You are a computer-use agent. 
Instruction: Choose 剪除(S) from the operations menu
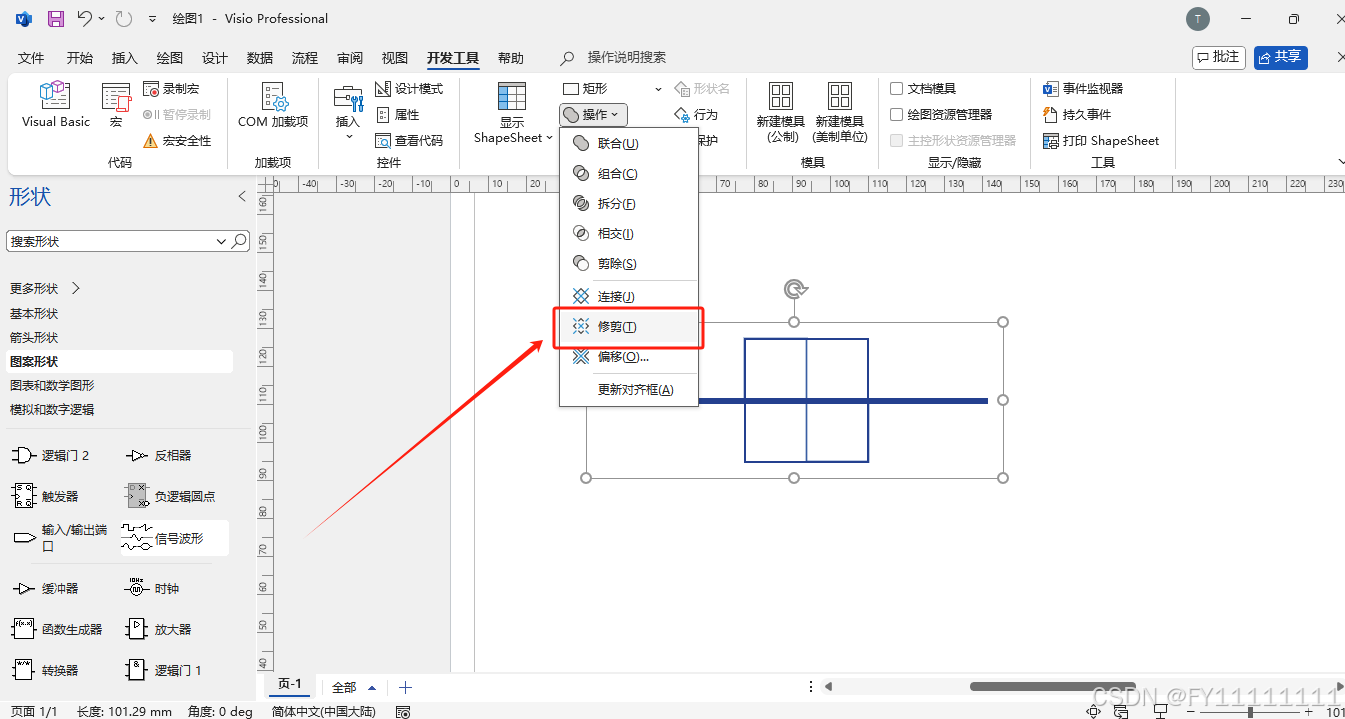[628, 264]
